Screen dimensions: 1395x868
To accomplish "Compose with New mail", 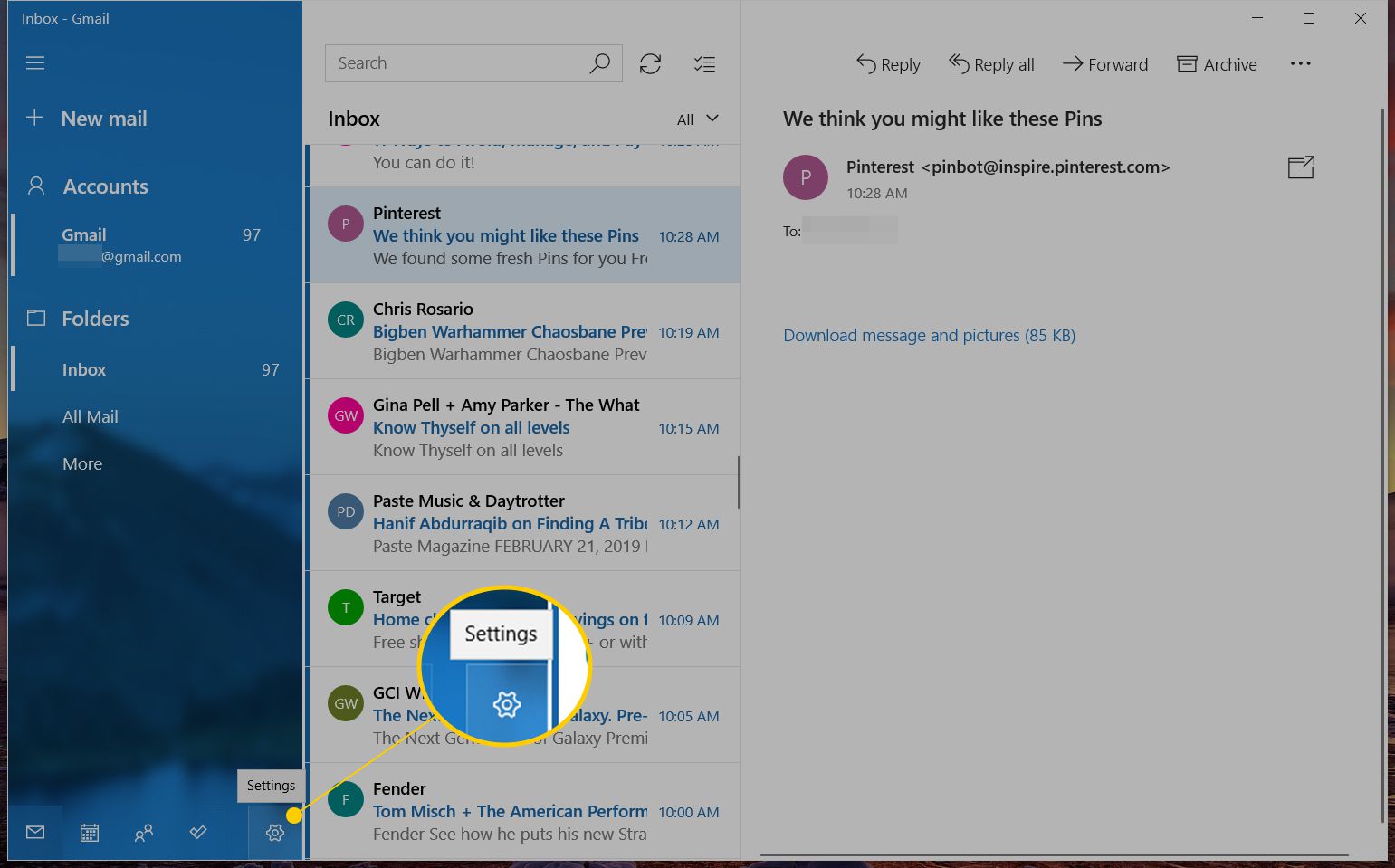I will pyautogui.click(x=104, y=119).
